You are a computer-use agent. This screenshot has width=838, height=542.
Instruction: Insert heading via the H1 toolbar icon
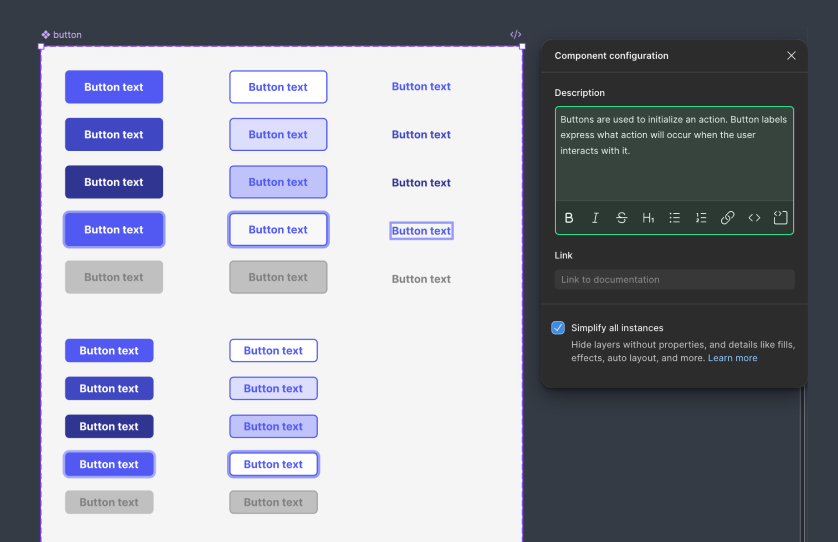[648, 218]
